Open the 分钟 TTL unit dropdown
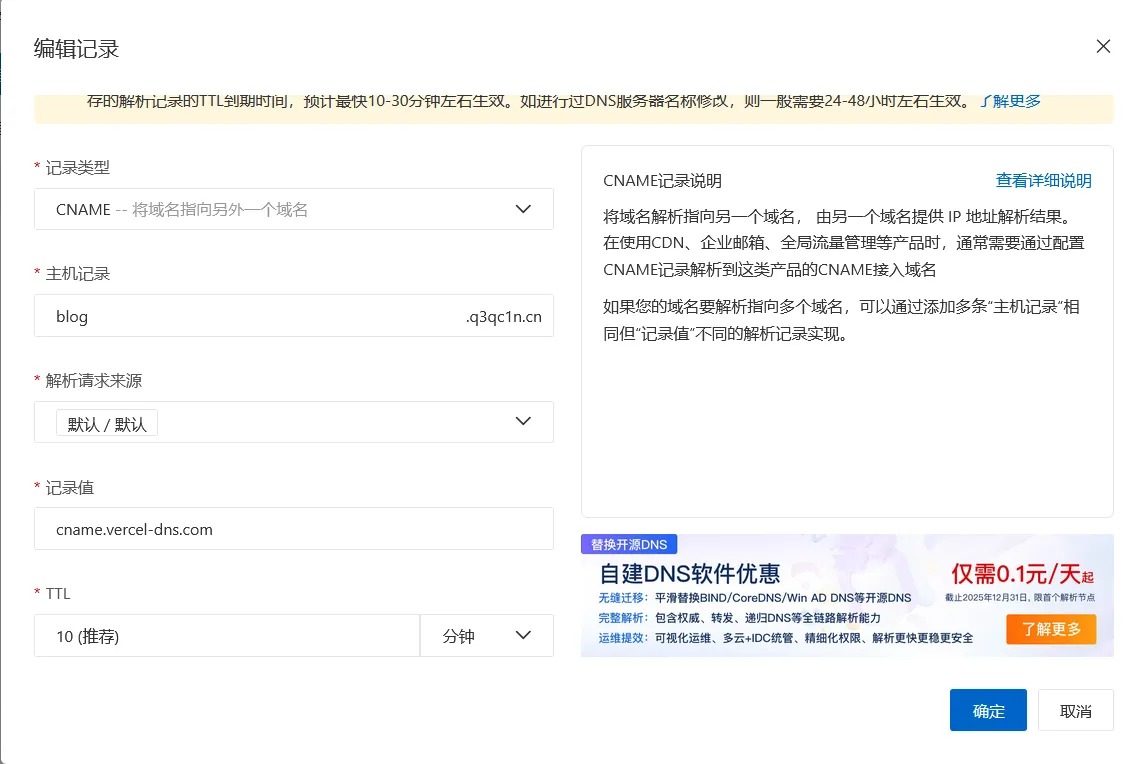The height and width of the screenshot is (764, 1140). 486,636
